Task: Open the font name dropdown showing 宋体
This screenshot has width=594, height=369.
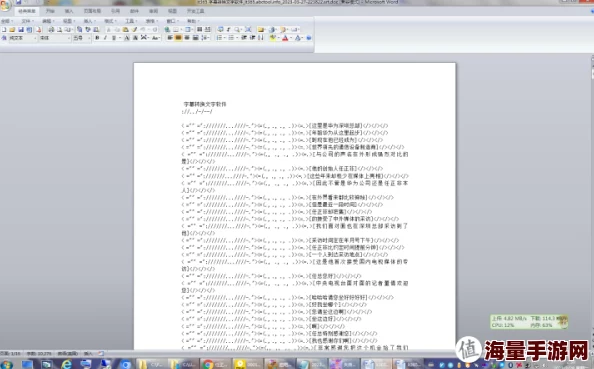Action: (55, 38)
